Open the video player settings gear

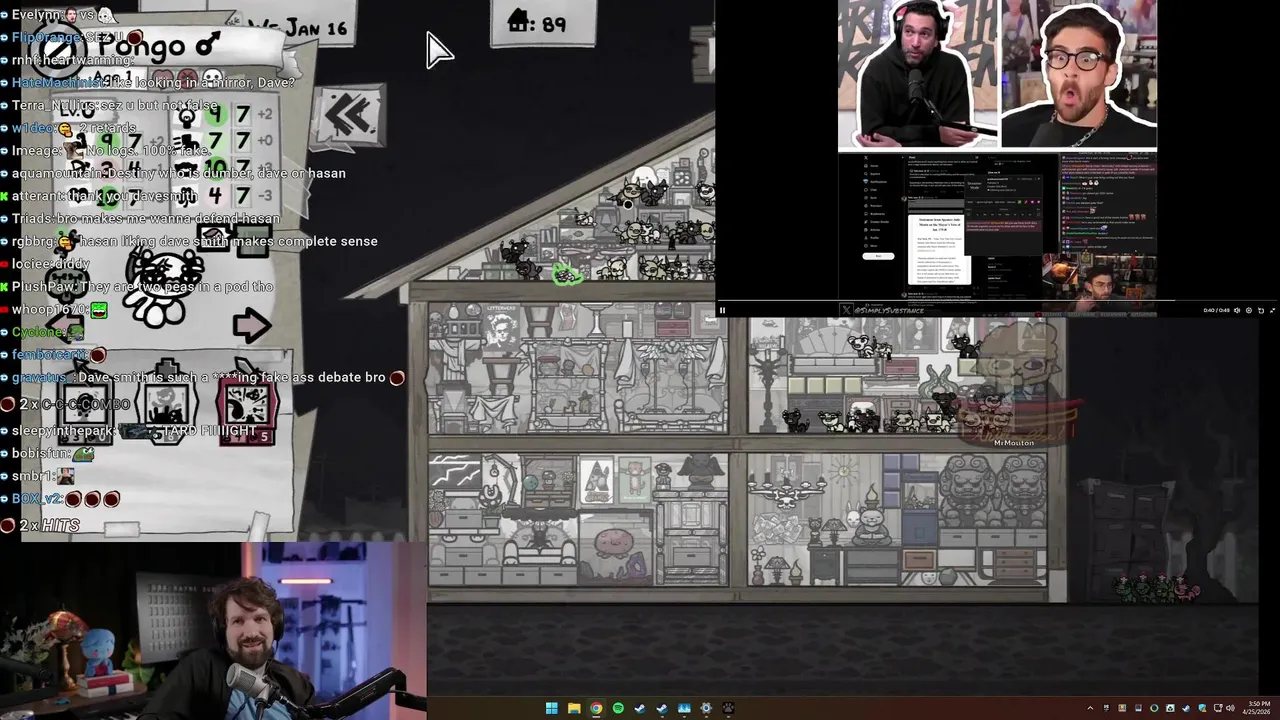1249,310
